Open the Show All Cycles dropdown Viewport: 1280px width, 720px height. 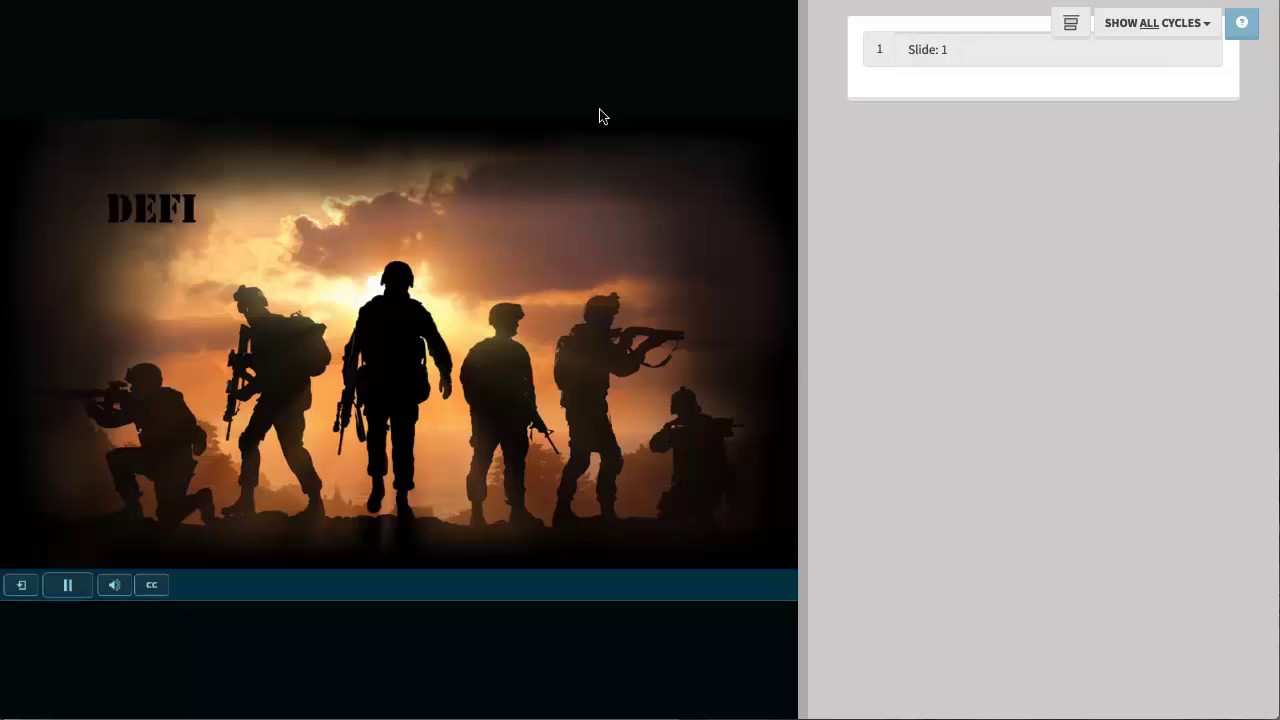click(x=1157, y=23)
